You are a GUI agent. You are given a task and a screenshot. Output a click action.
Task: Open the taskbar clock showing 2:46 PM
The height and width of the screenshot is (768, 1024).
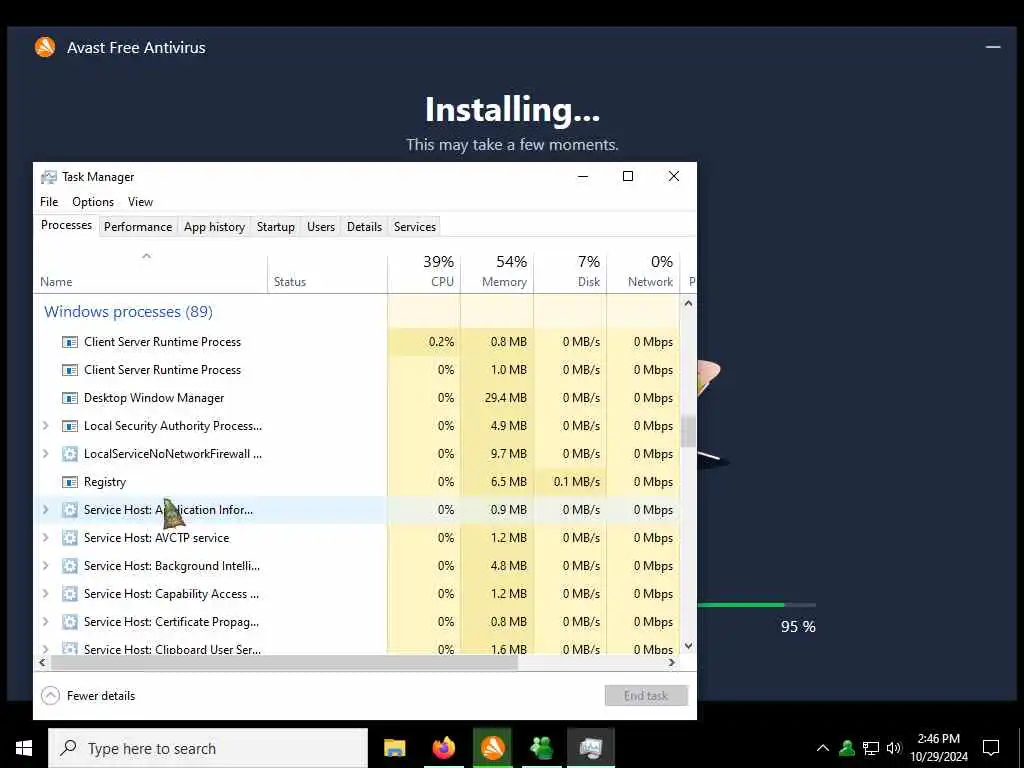(x=938, y=748)
